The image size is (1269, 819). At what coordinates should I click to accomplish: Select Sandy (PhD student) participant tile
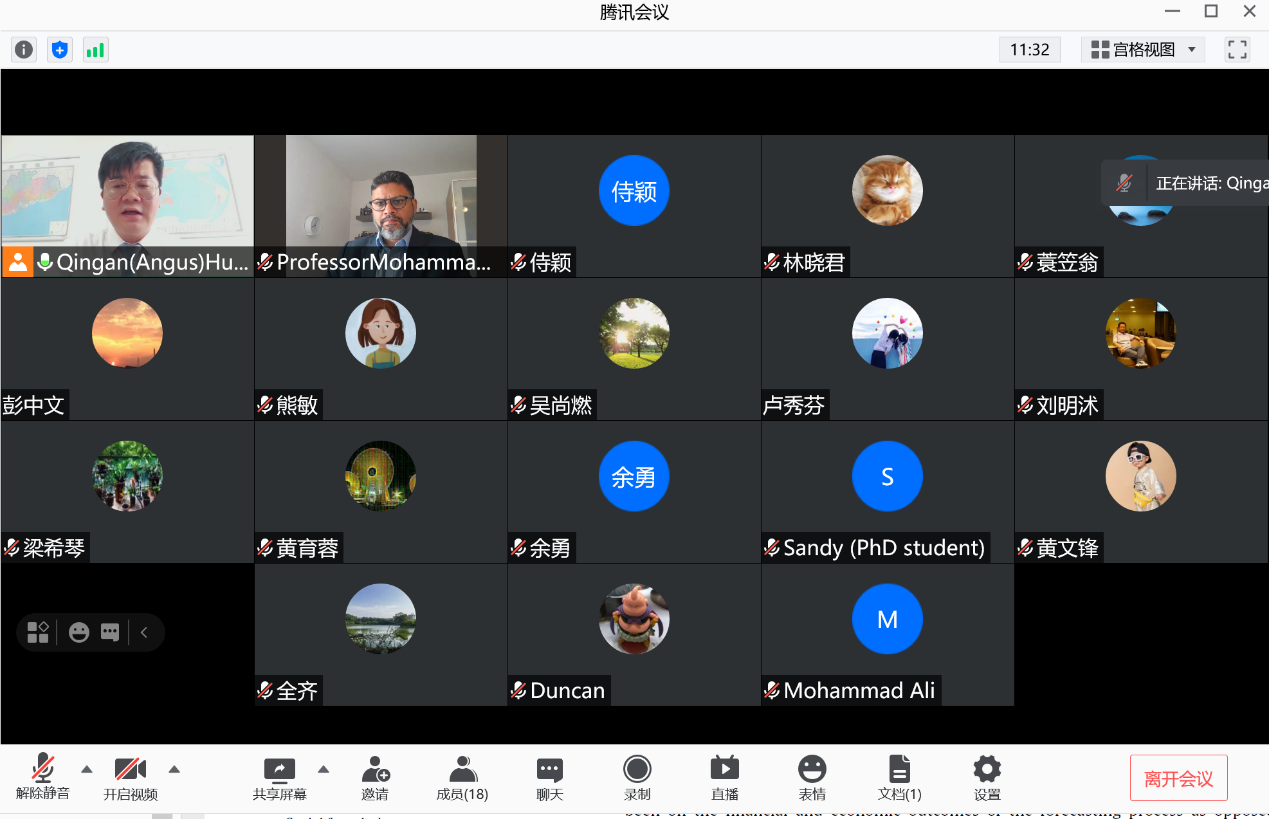click(x=887, y=491)
